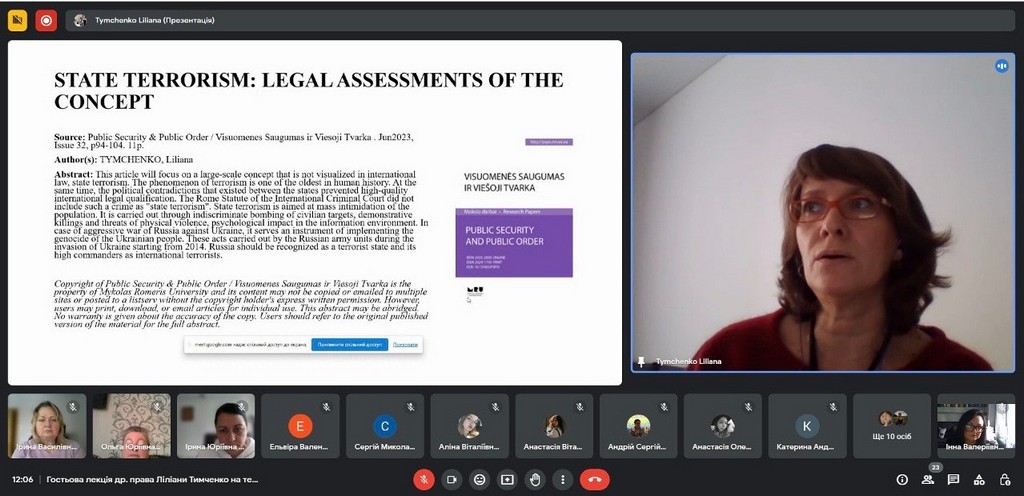Open meeting details info icon

click(902, 480)
